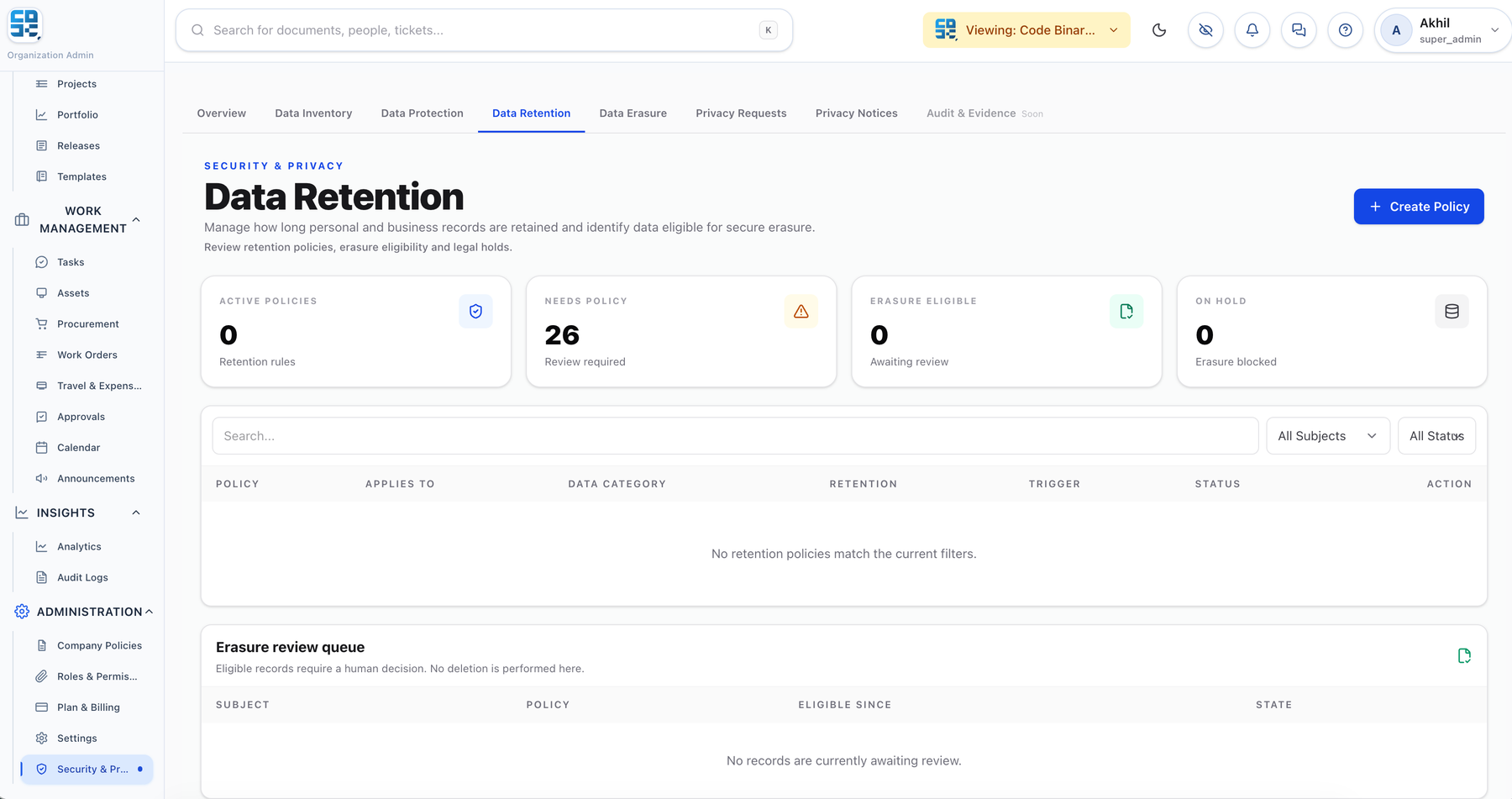
Task: Click the Erasure Eligible file icon
Action: (1126, 312)
